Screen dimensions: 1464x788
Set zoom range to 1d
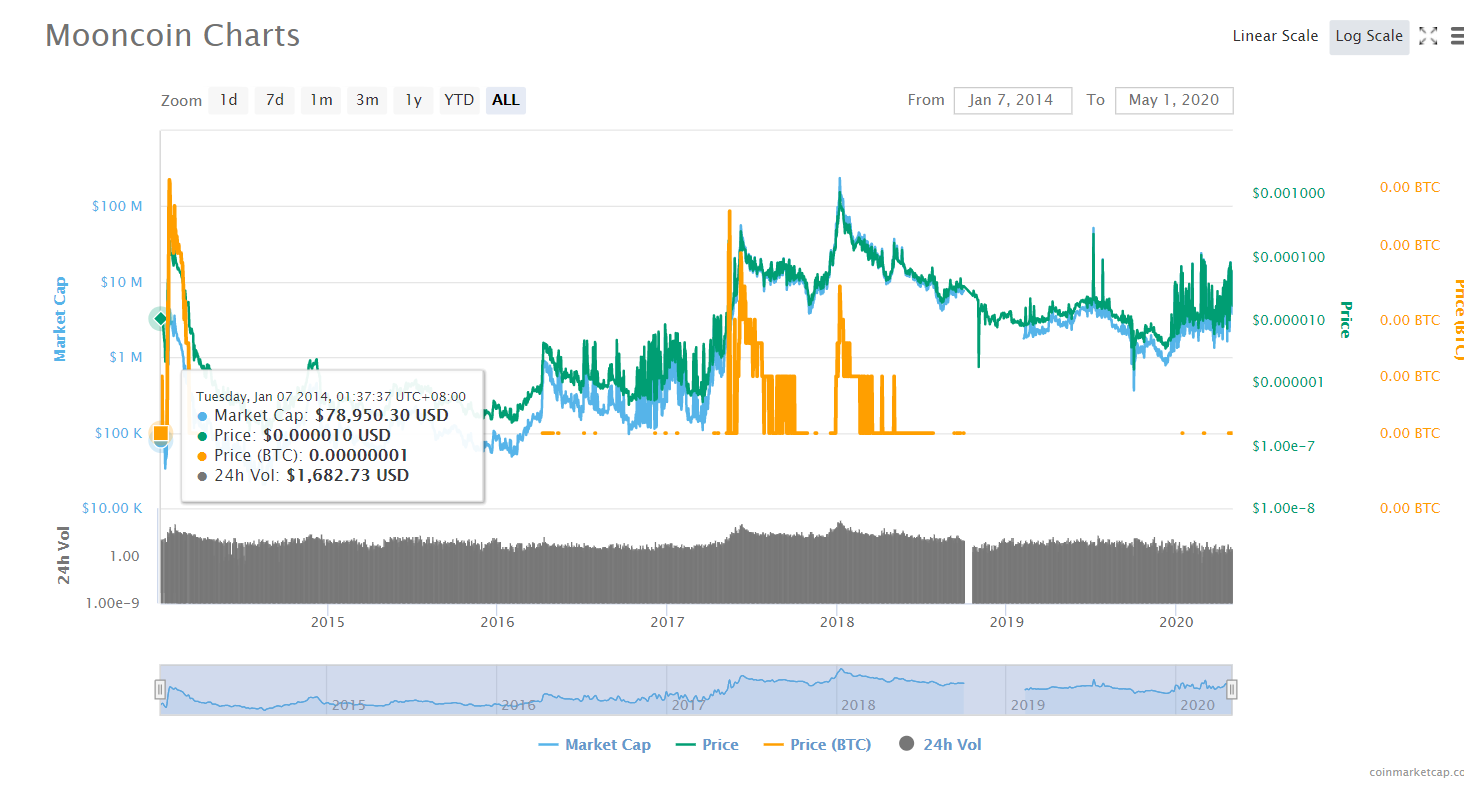tap(229, 100)
